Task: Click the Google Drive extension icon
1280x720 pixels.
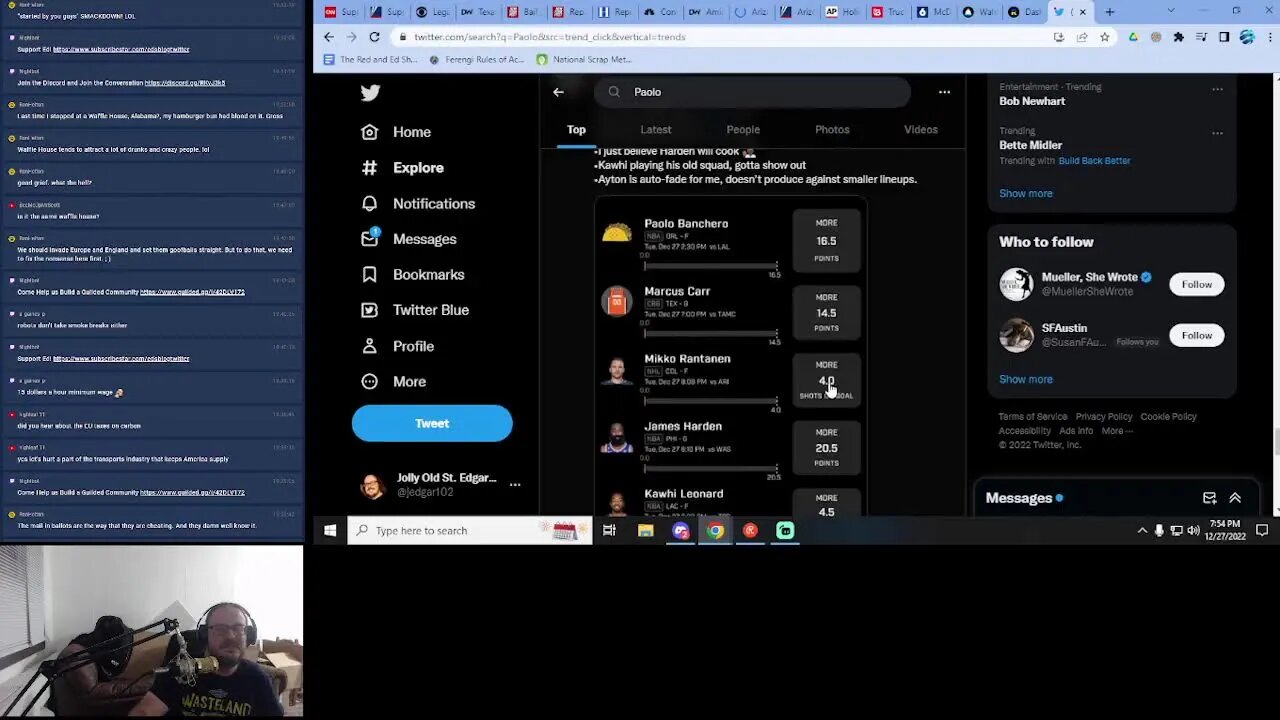Action: click(1133, 37)
